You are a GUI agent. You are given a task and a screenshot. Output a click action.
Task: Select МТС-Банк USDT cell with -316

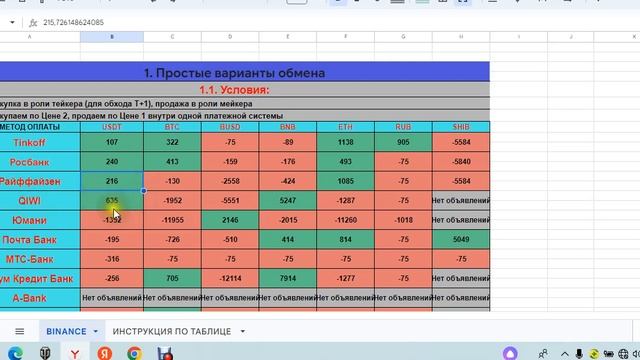[112, 259]
